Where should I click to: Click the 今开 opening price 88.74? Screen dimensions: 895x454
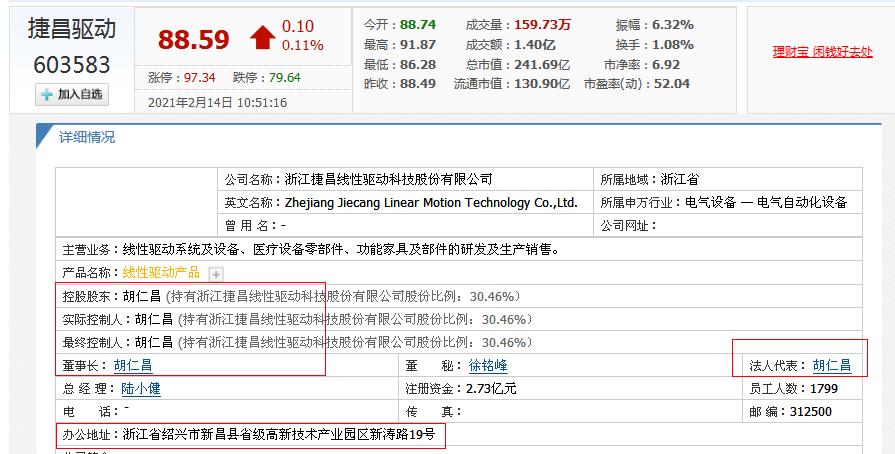tap(418, 25)
